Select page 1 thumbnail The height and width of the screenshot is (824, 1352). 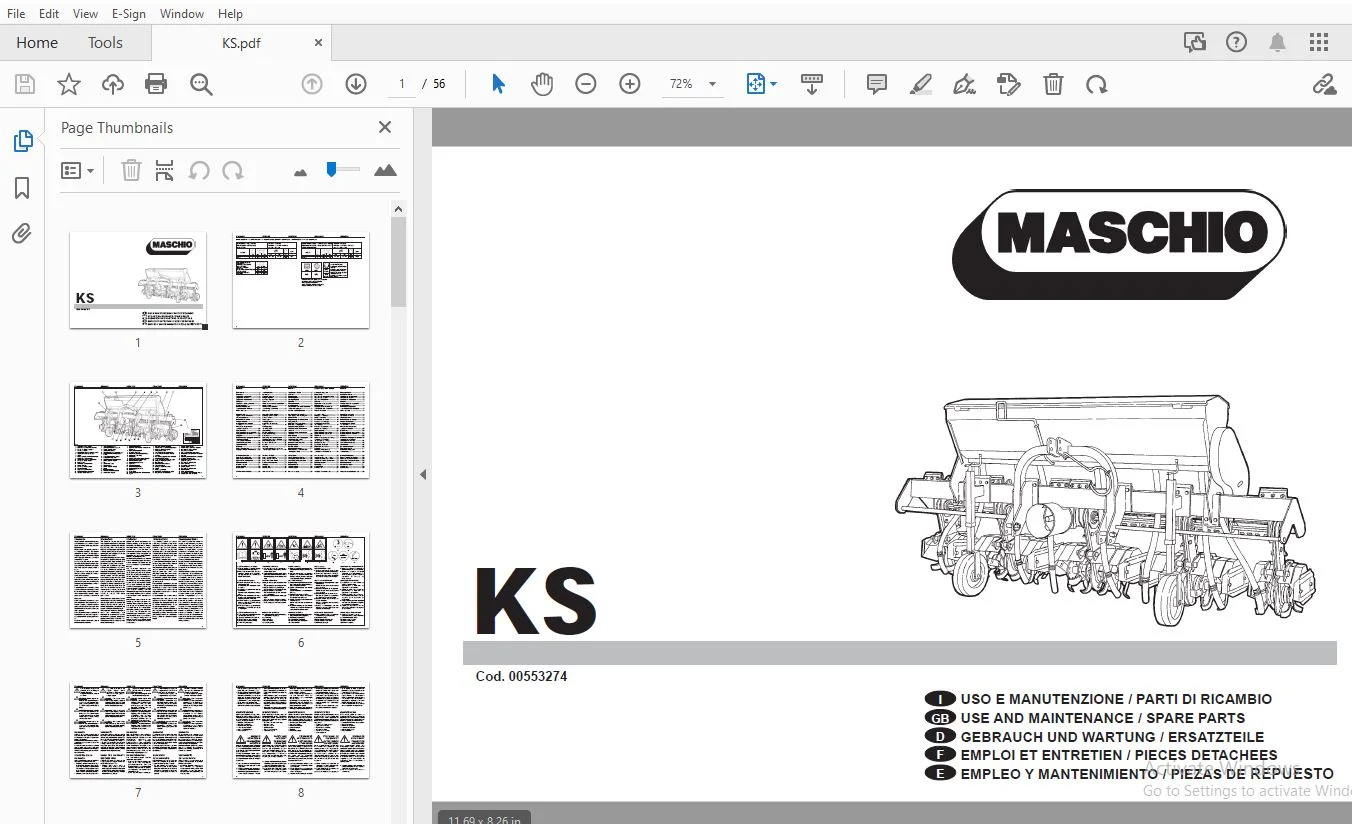click(138, 280)
